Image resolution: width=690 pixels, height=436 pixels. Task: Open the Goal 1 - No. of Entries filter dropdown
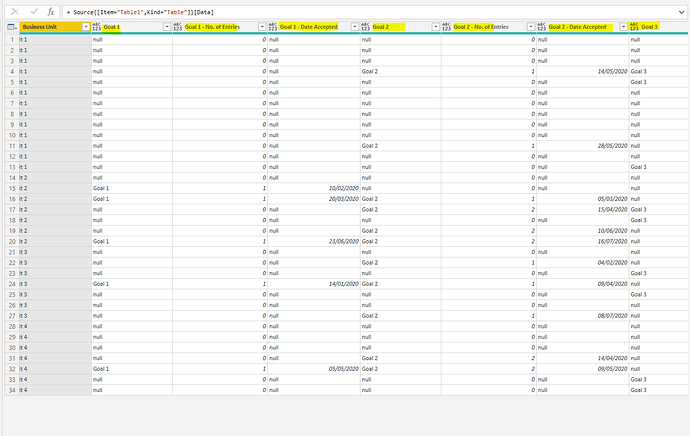coord(262,27)
